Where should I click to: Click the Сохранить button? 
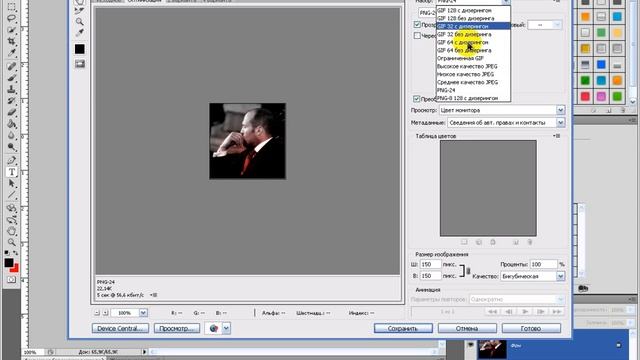(403, 328)
